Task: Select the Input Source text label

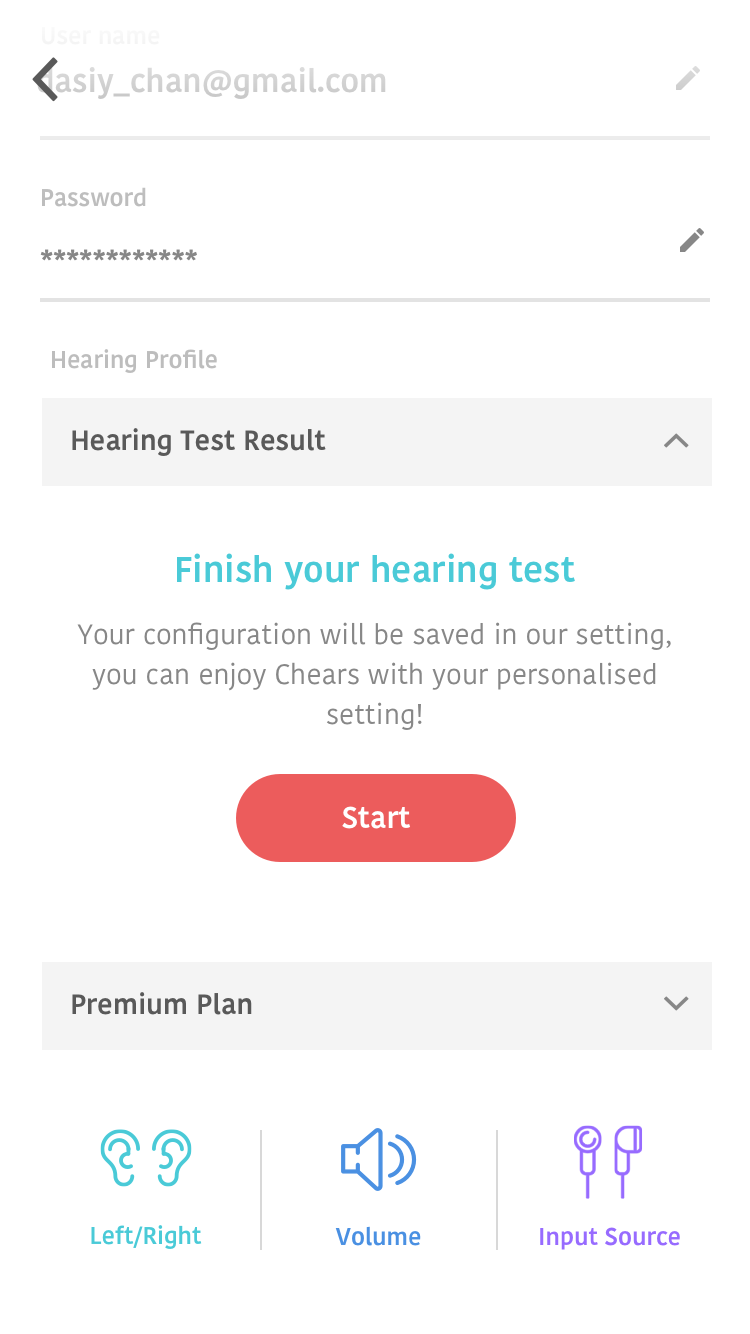Action: pos(609,1237)
